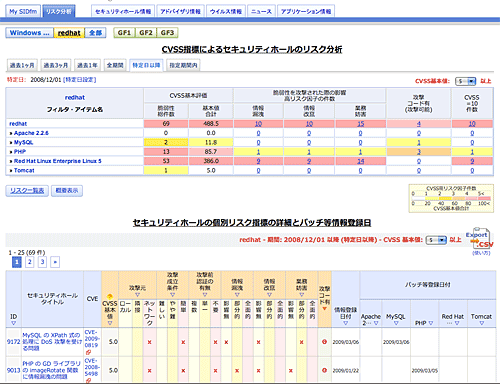Image resolution: width=500 pixels, height=384 pixels.
Task: Select the 全部 filter tab
Action: click(x=95, y=33)
